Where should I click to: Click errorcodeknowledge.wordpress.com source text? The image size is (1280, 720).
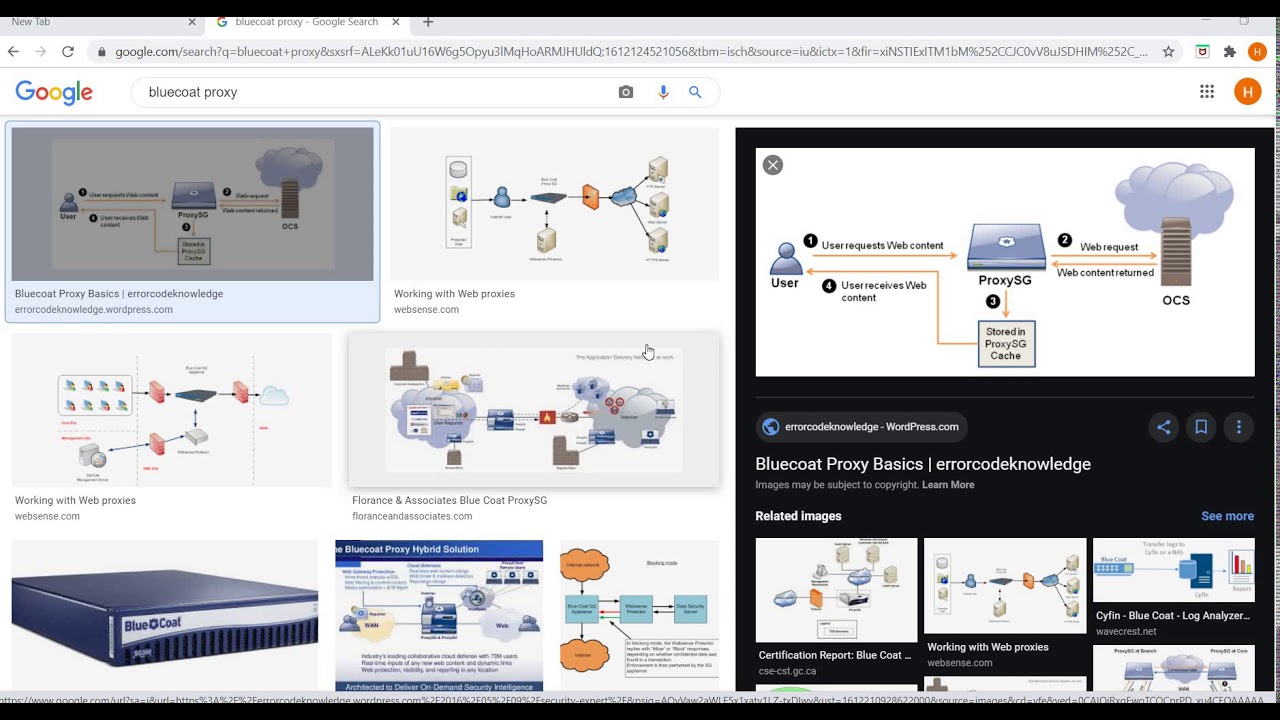tap(94, 310)
